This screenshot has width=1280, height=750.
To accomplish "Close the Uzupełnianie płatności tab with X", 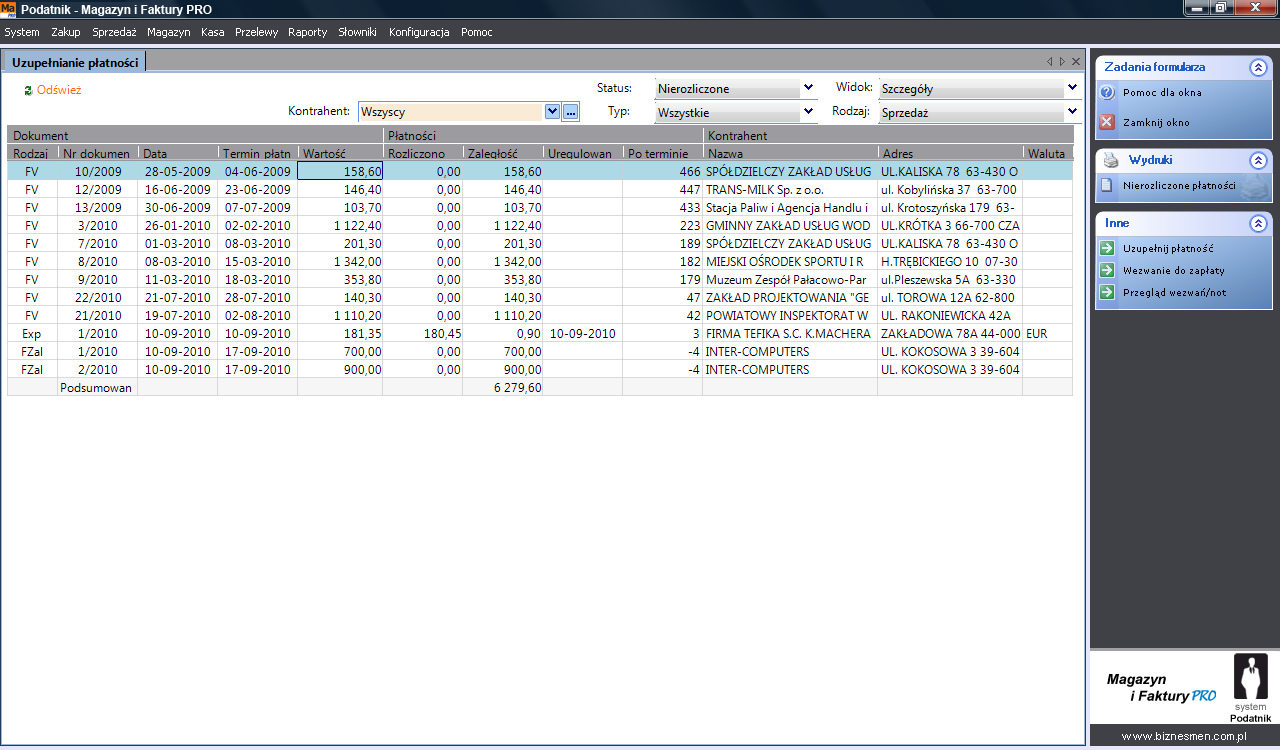I will point(1076,62).
